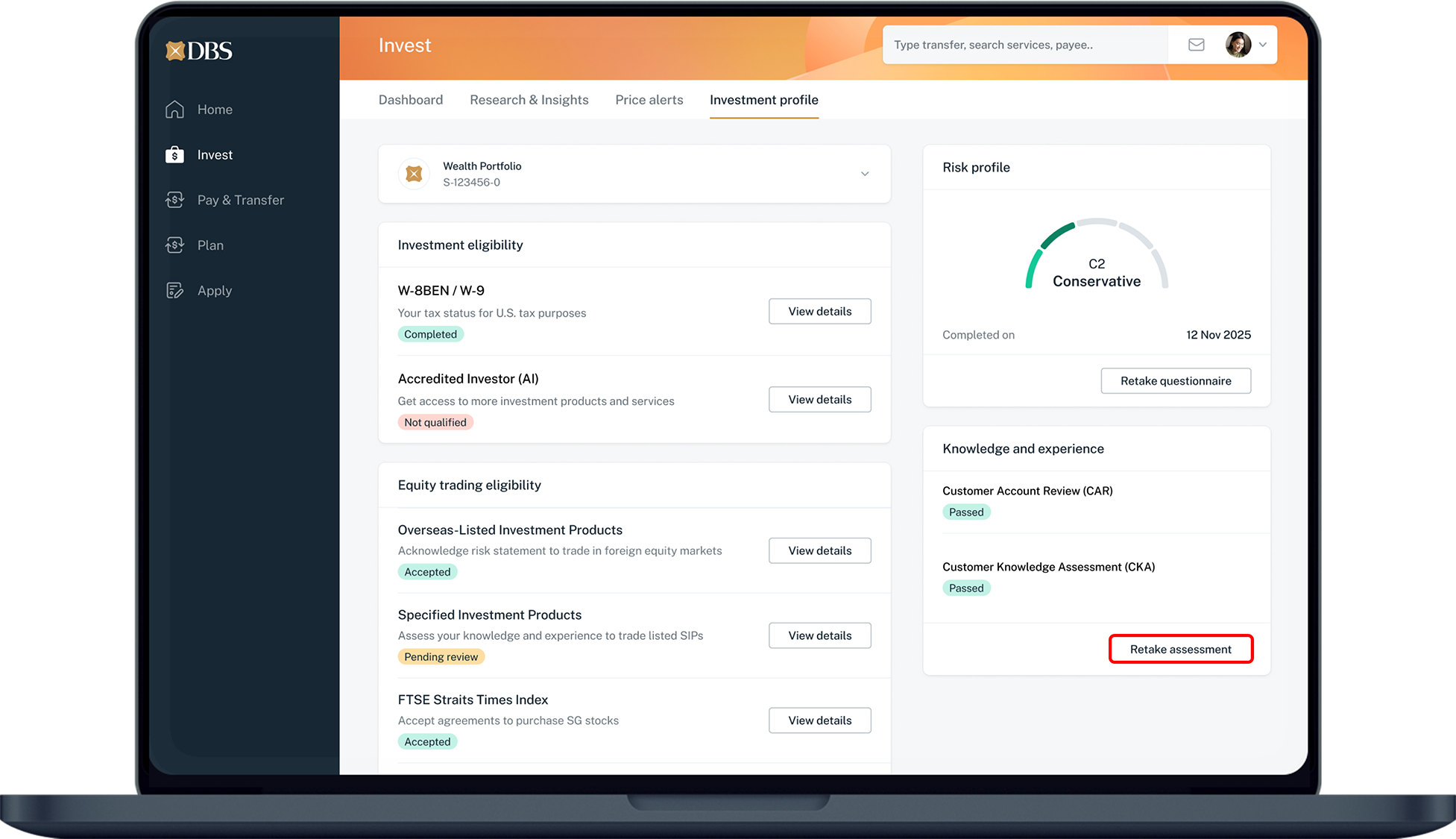The width and height of the screenshot is (1456, 839).
Task: Focus the search services input field
Action: click(x=1025, y=45)
